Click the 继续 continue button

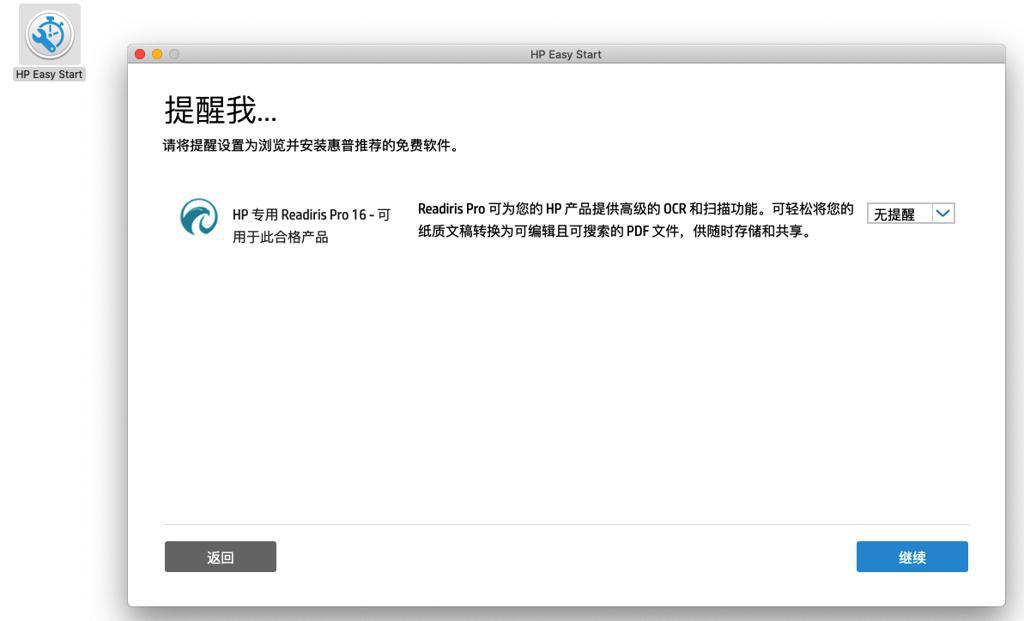[912, 556]
